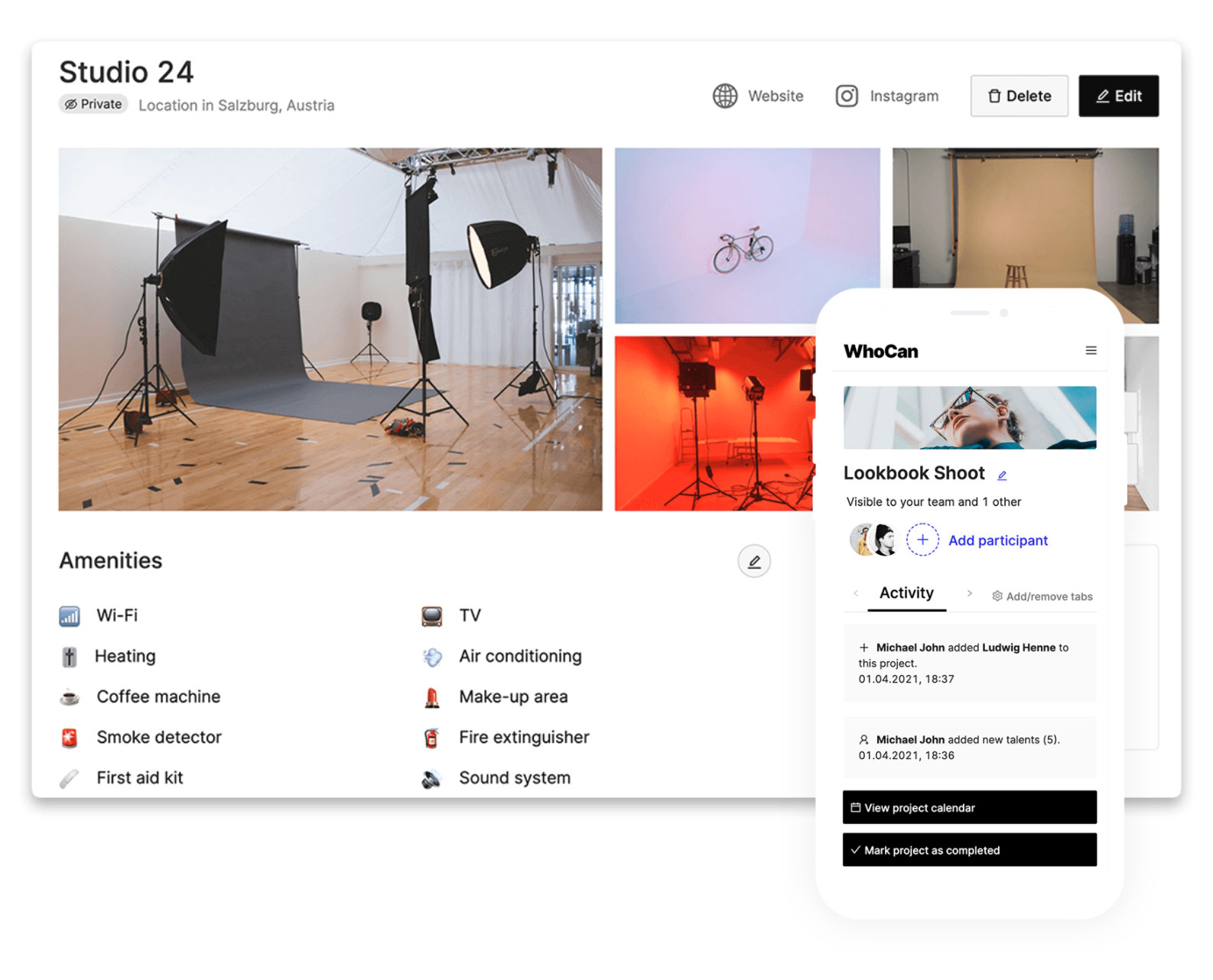Click the Wi-Fi amenity icon
Image resolution: width=1213 pixels, height=980 pixels.
(70, 616)
